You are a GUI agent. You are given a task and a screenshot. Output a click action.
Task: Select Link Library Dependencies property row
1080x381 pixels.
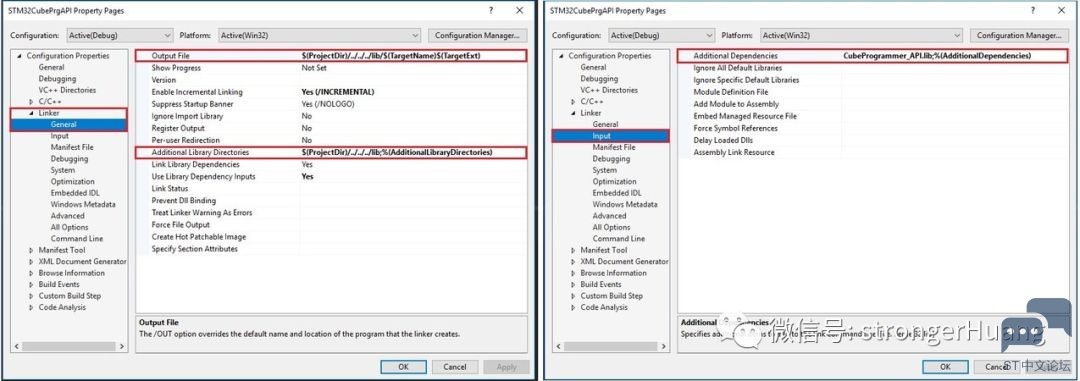[332, 165]
